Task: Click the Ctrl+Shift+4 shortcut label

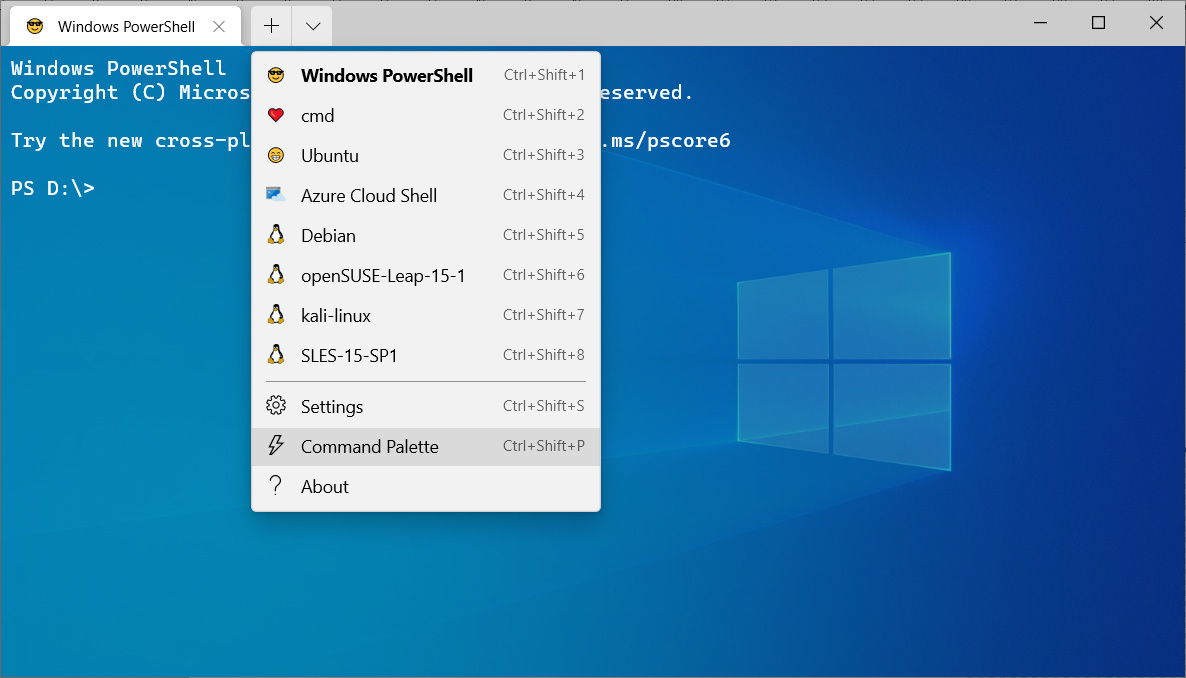Action: pyautogui.click(x=544, y=195)
